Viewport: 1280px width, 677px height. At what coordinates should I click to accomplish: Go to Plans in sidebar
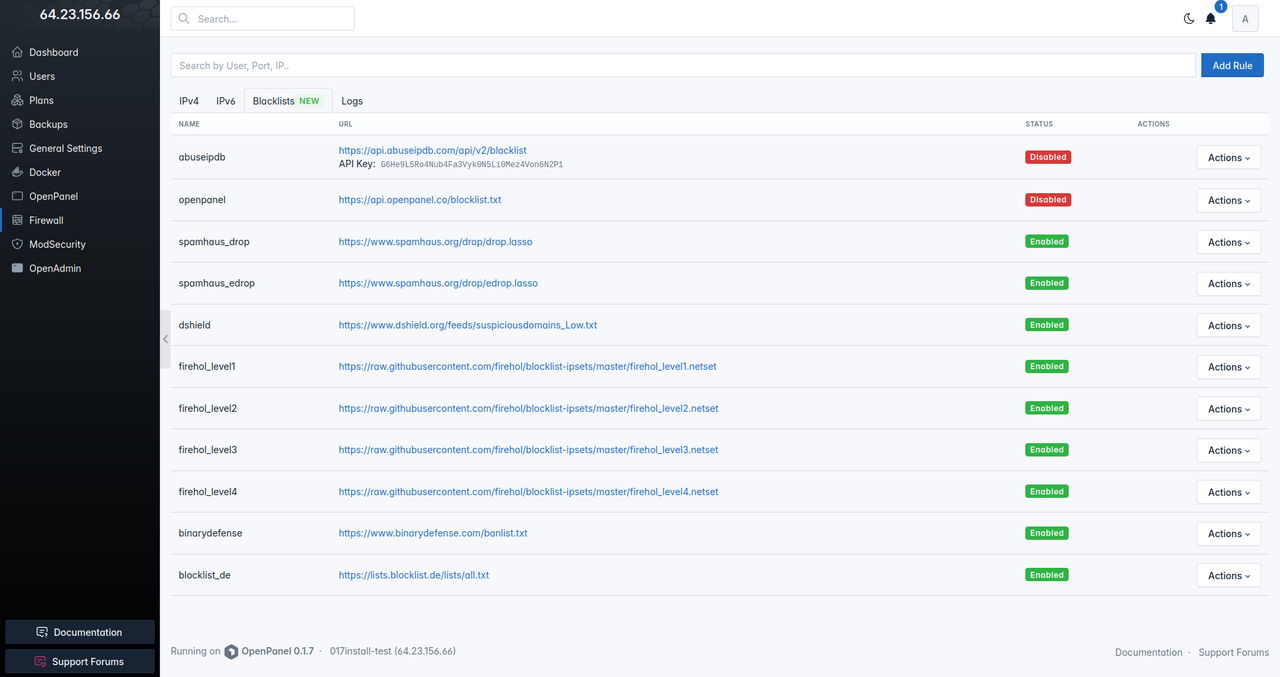[x=41, y=100]
